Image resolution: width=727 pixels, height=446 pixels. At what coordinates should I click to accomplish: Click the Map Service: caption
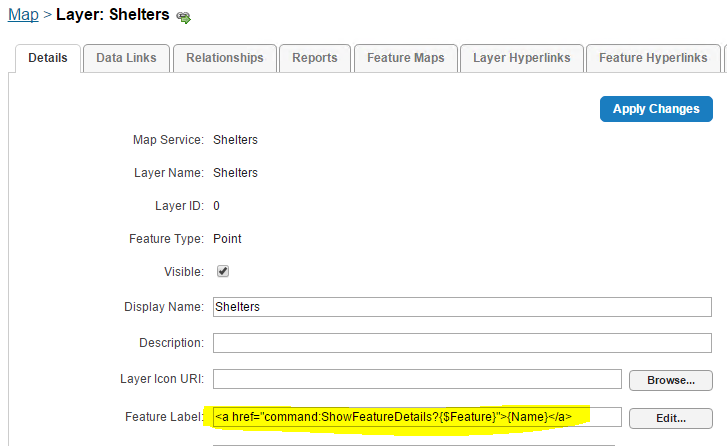coord(168,140)
